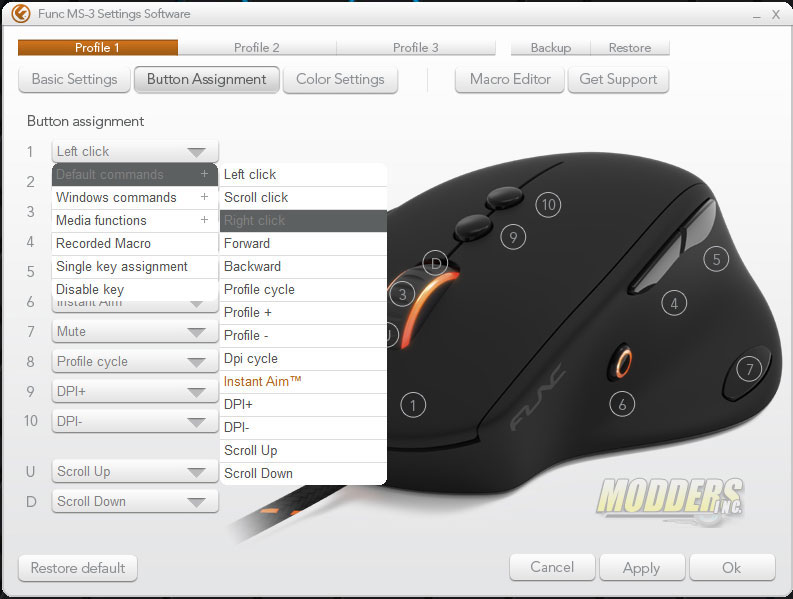Click button marker 1 on the mouse image

click(x=413, y=405)
